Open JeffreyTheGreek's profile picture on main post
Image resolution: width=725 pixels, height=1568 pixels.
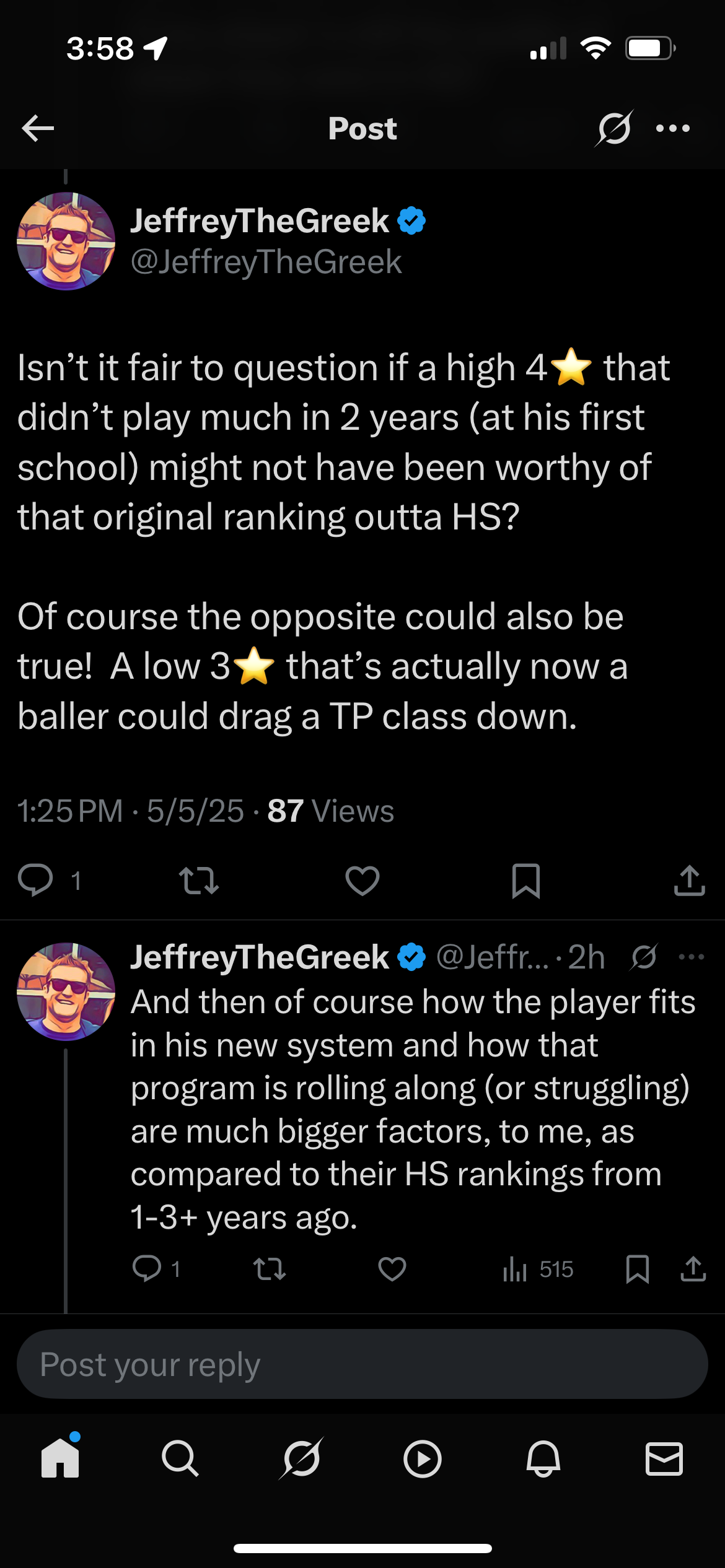click(66, 241)
